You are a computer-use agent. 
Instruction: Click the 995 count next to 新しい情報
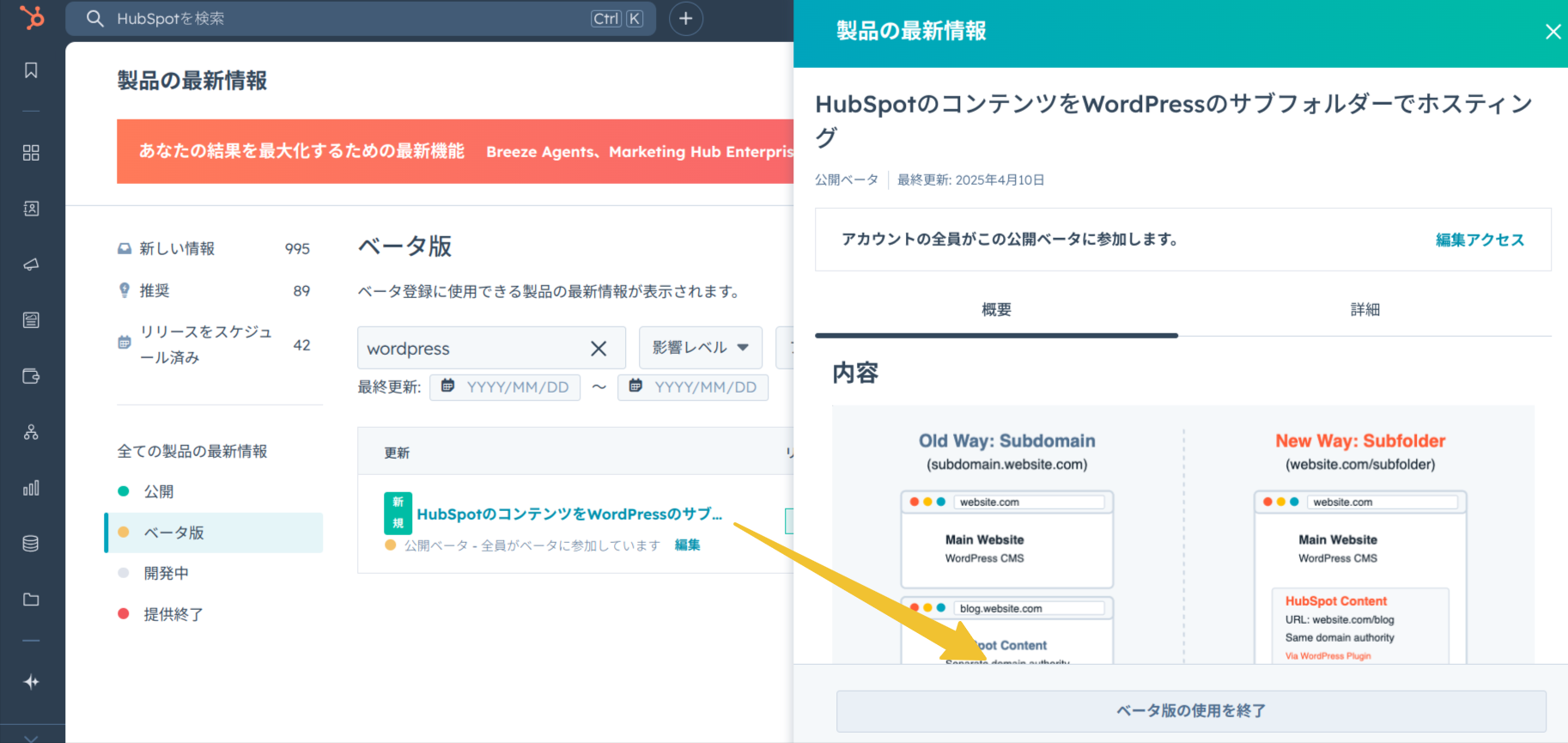[297, 249]
